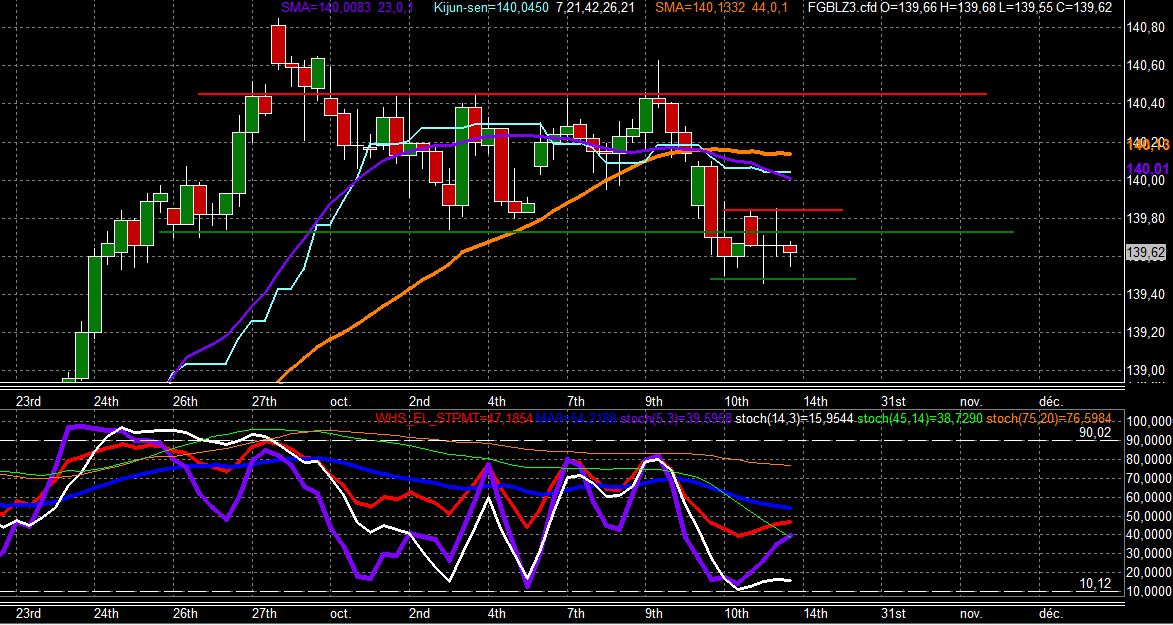Click the oct. label on main chart axis
The height and width of the screenshot is (625, 1173).
340,401
